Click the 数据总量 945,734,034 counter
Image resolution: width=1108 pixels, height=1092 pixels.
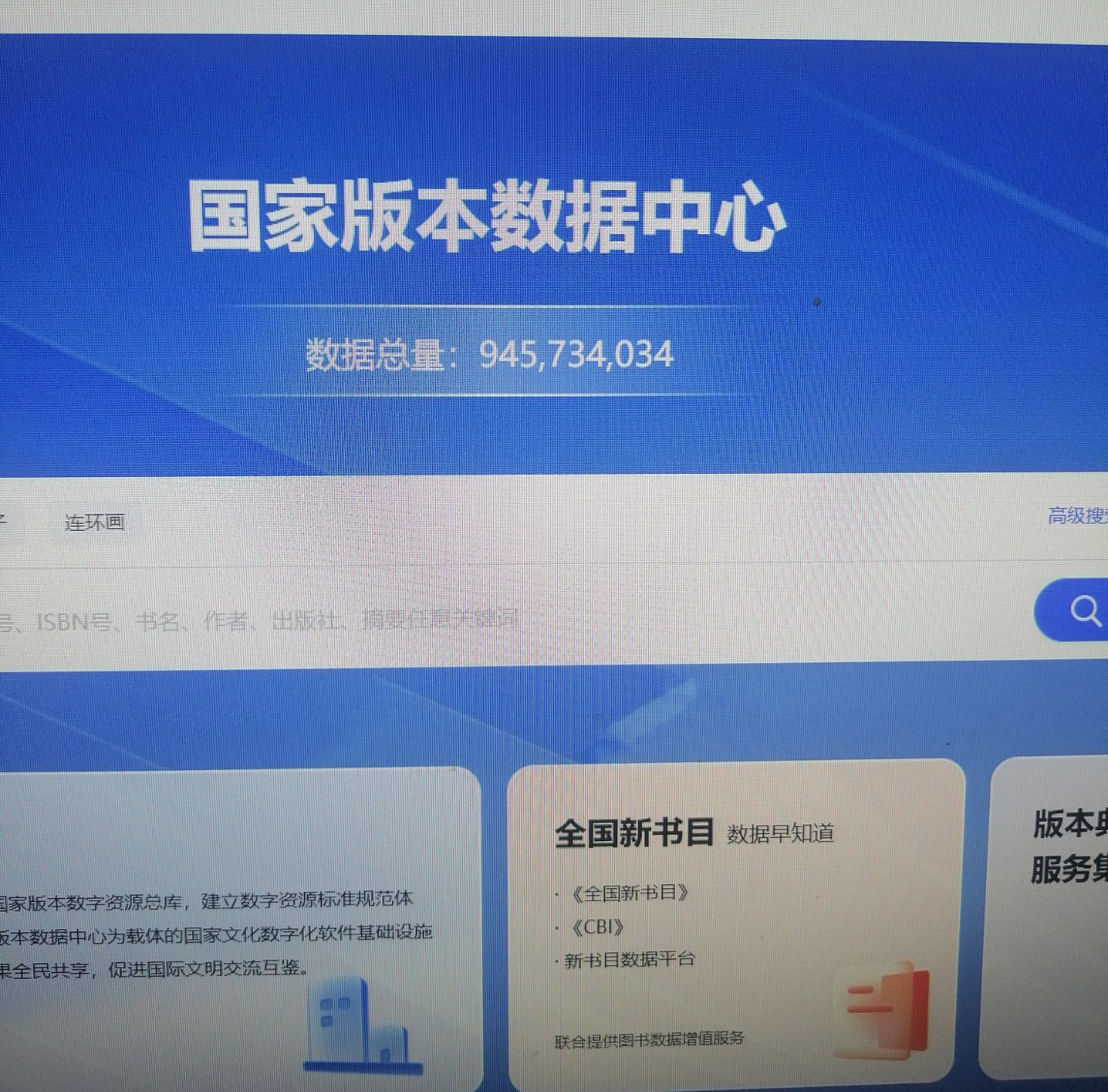[x=490, y=354]
